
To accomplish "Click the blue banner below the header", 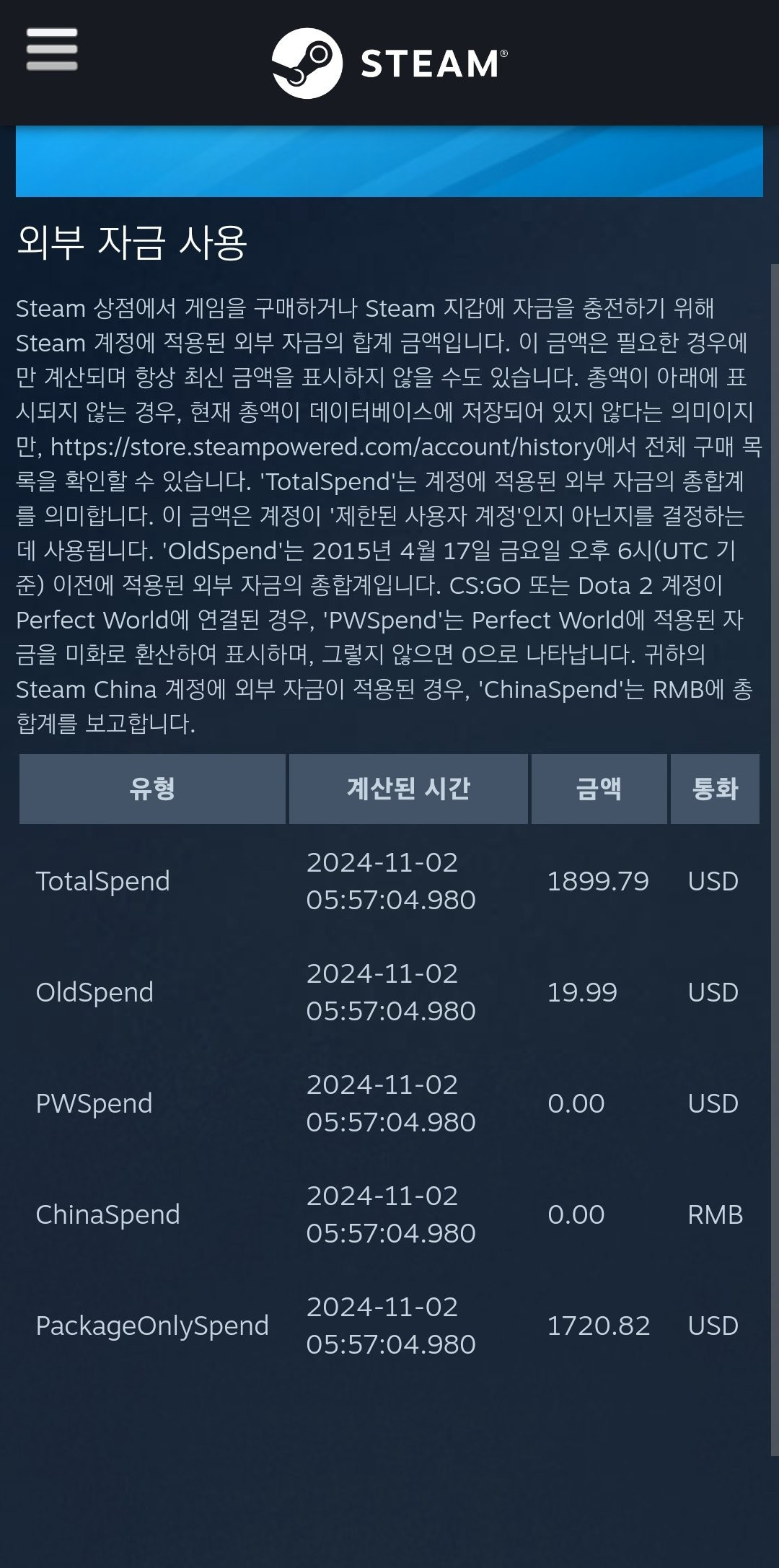I will [389, 161].
